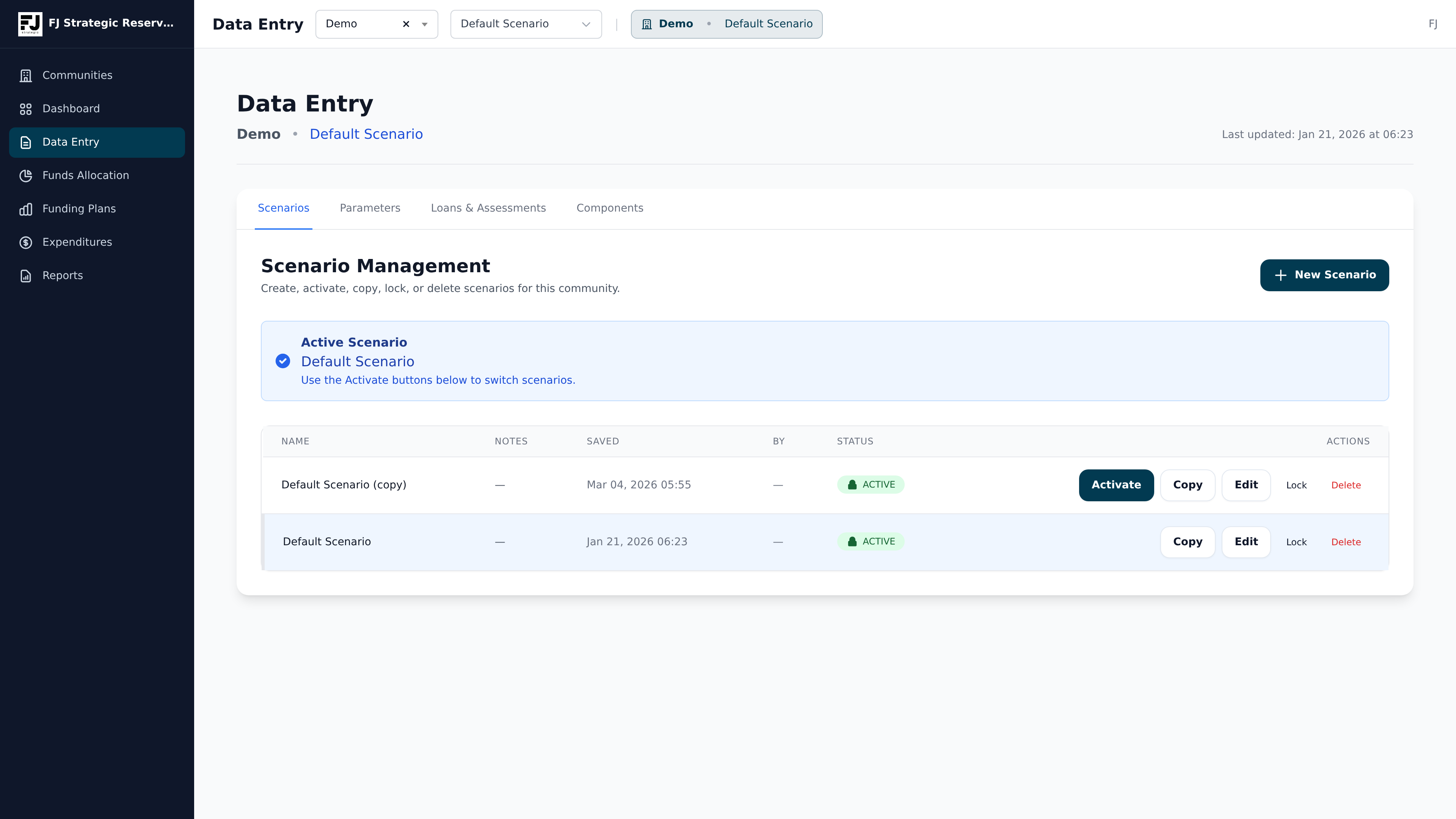Click the STATUS column header

[x=855, y=441]
